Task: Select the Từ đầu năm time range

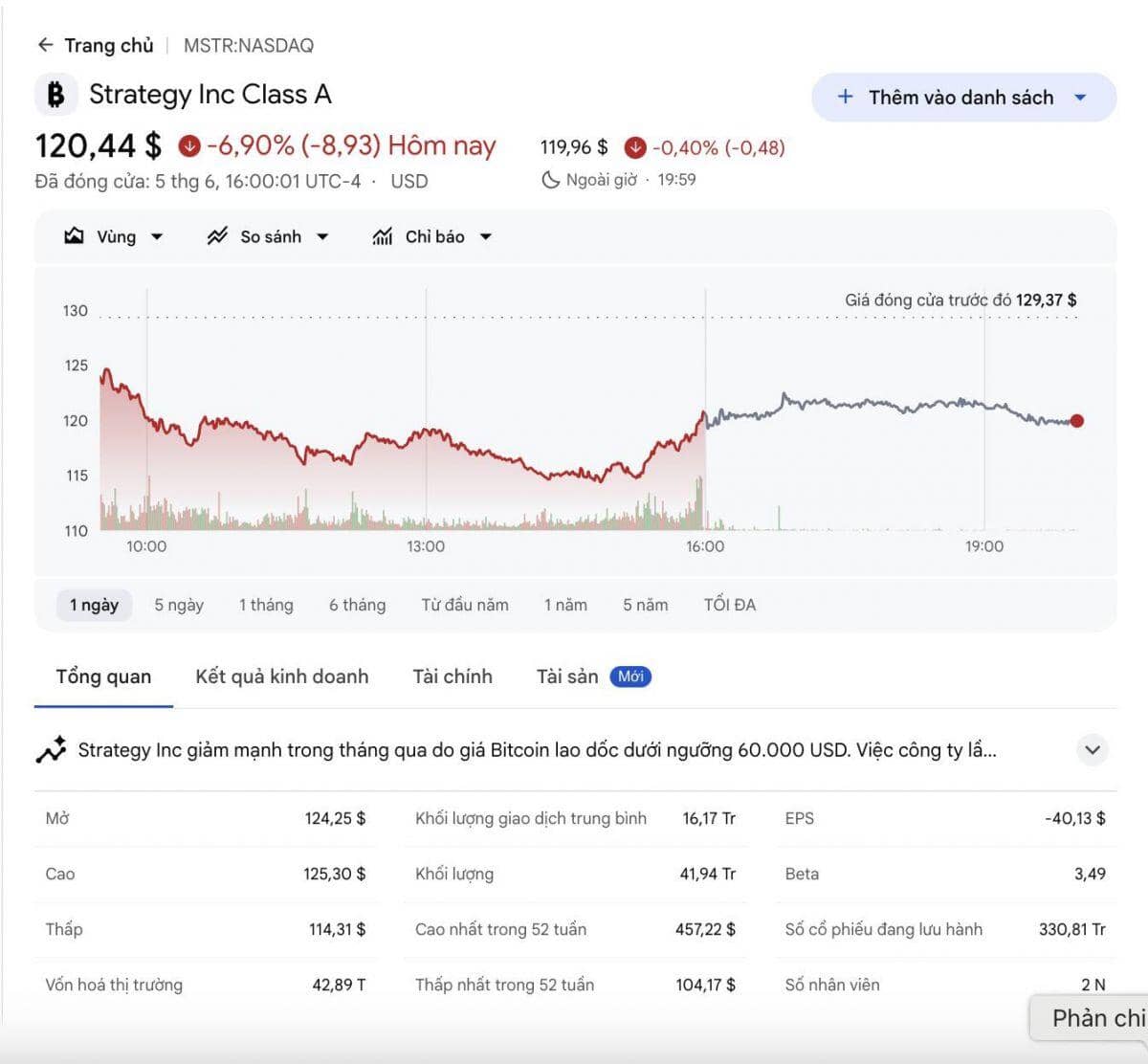Action: 465,605
